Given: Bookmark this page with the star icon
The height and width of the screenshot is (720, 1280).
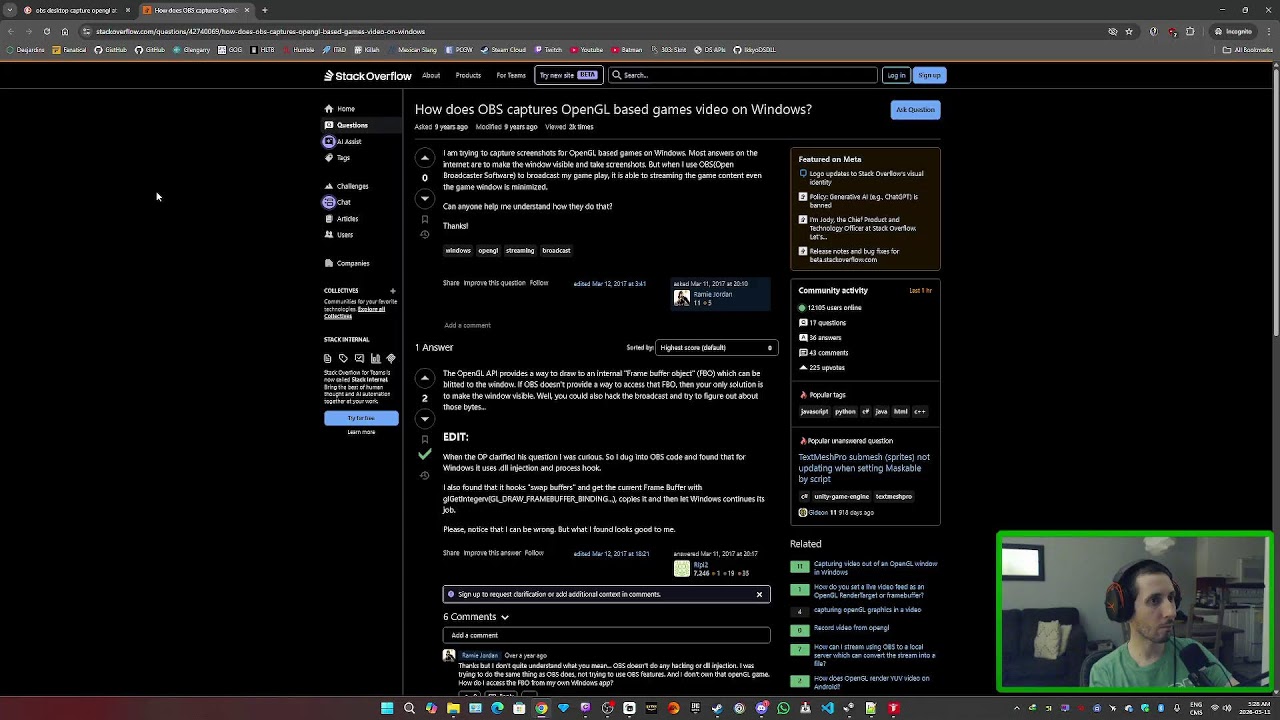Looking at the screenshot, I should 1129,31.
